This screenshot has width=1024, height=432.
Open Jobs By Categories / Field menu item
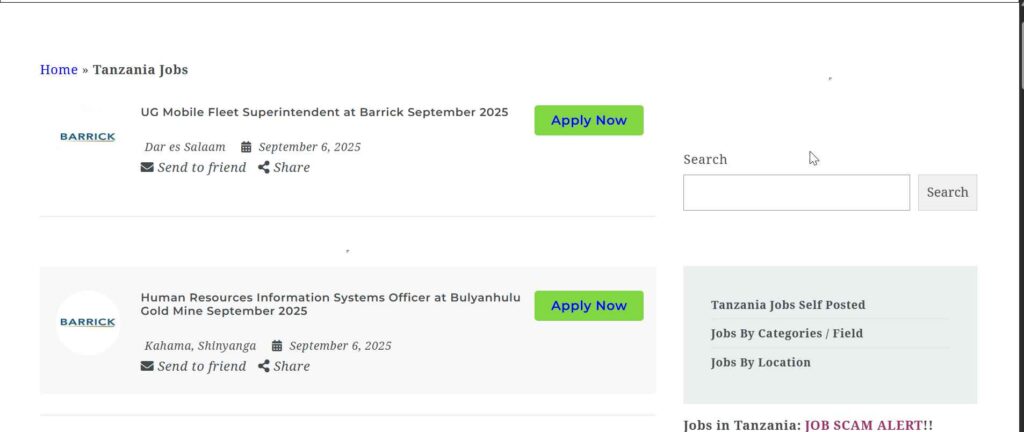coord(786,333)
